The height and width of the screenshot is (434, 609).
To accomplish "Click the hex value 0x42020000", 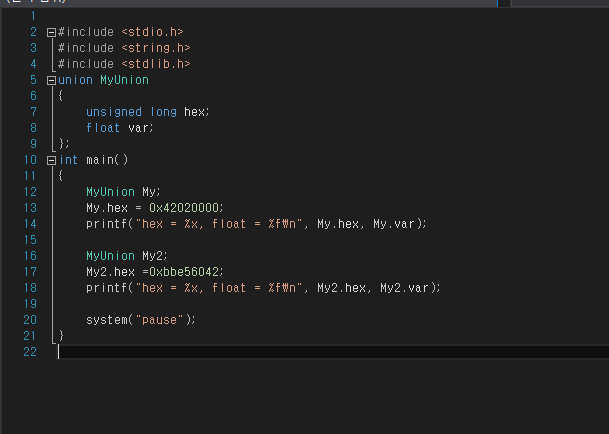I will [x=184, y=208].
